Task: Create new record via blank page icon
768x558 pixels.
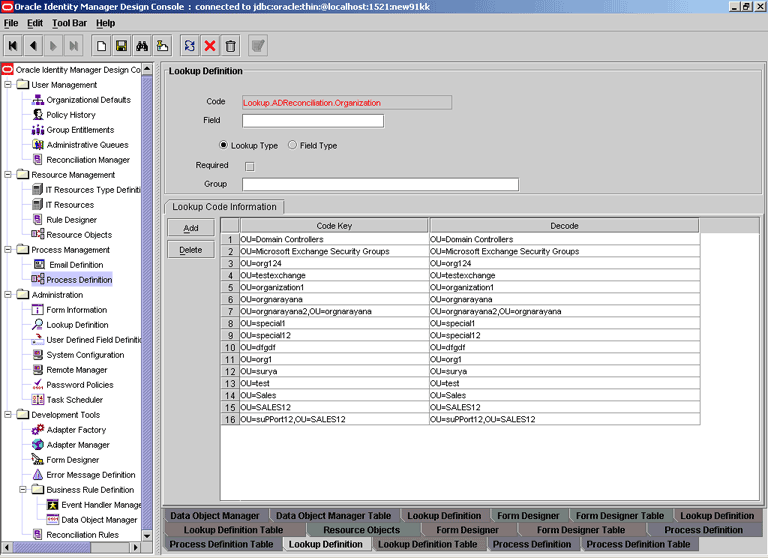Action: (x=101, y=46)
